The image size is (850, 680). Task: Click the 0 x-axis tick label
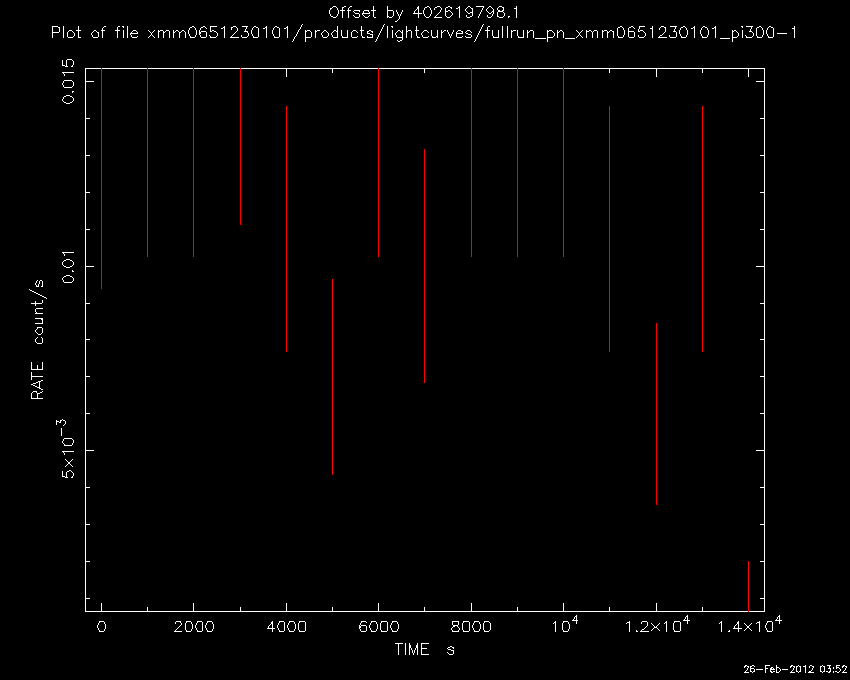[101, 627]
